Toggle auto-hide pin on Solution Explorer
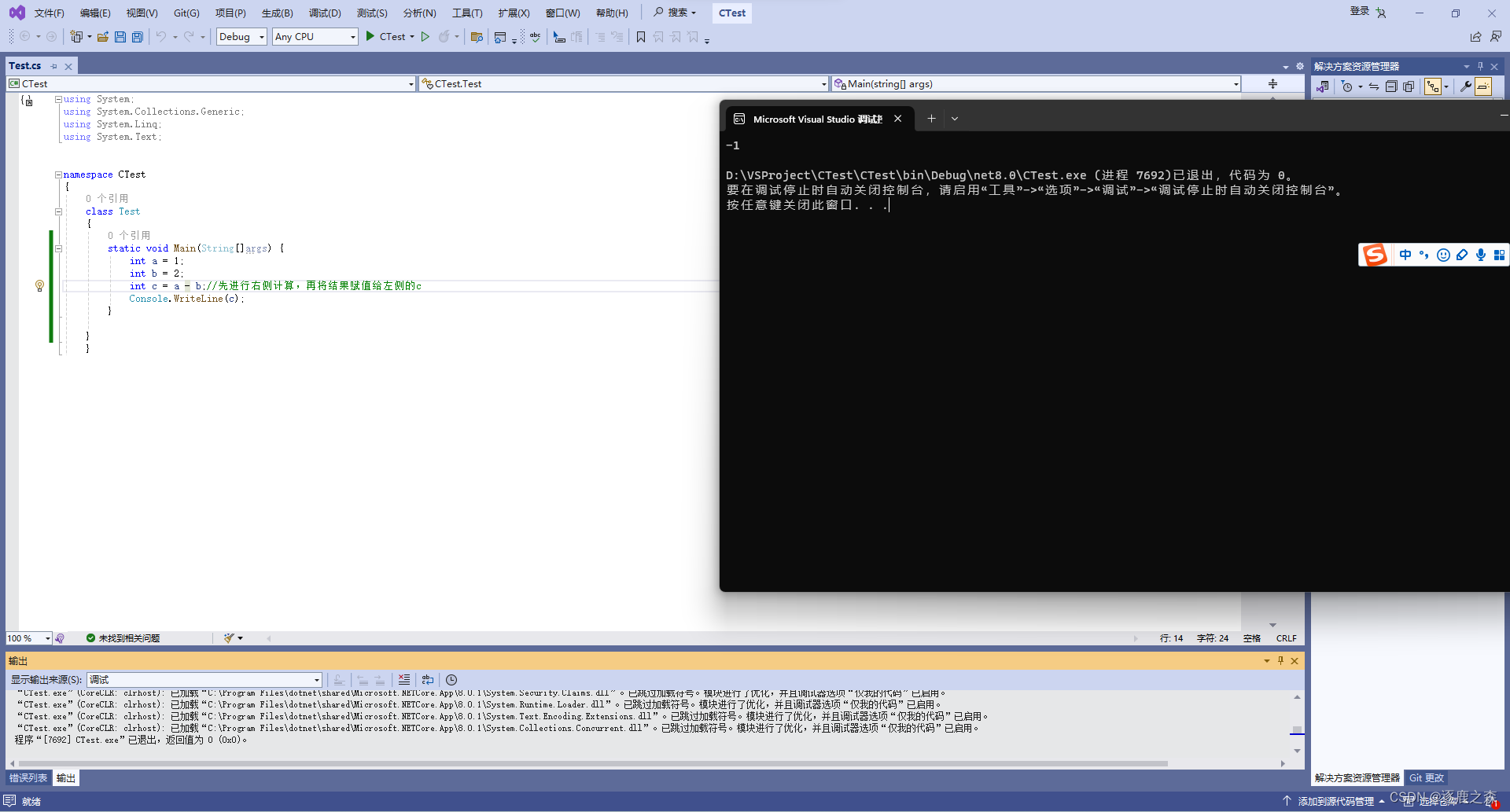Viewport: 1510px width, 812px height. point(1480,66)
